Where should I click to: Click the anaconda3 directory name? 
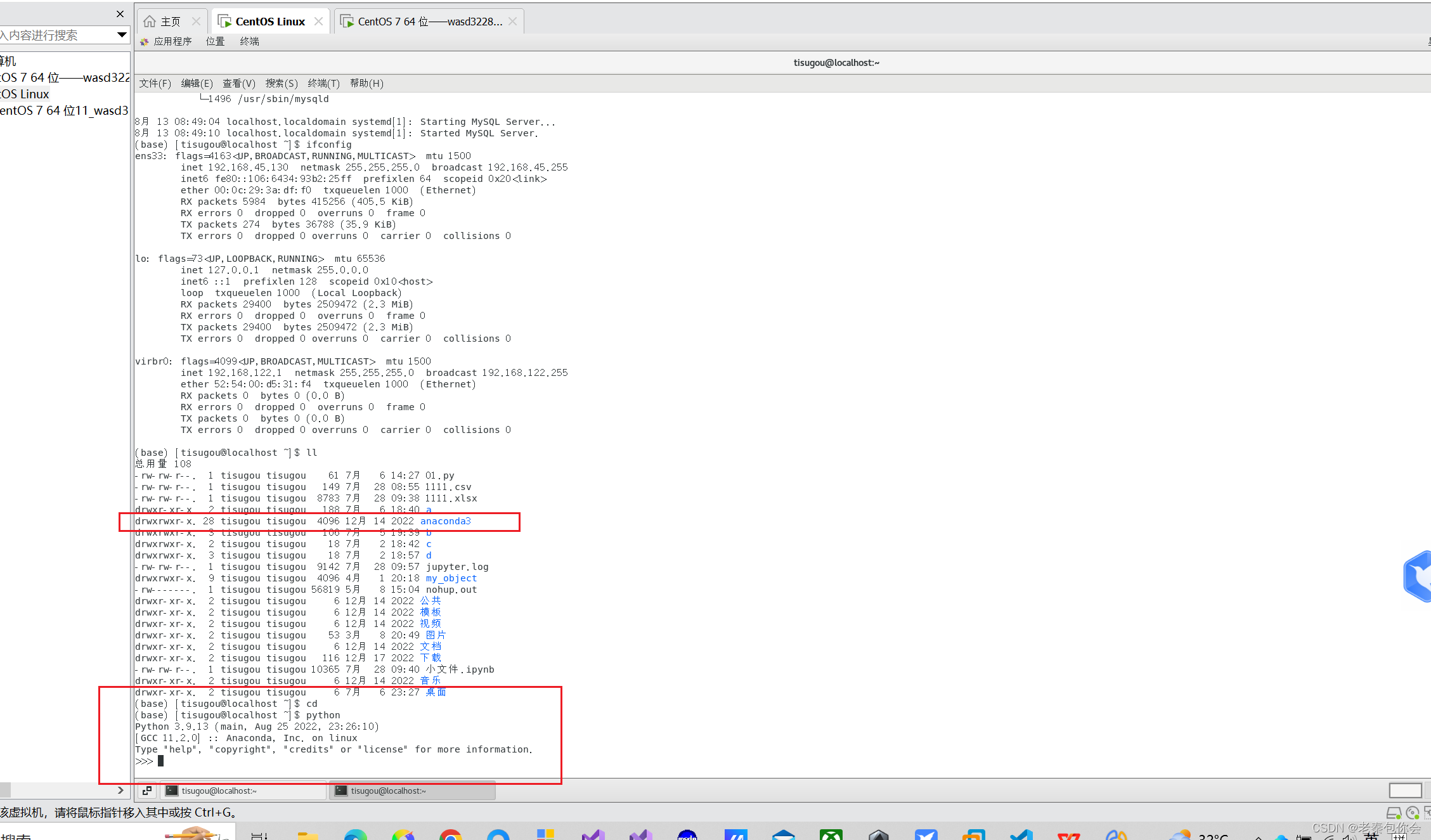click(445, 521)
